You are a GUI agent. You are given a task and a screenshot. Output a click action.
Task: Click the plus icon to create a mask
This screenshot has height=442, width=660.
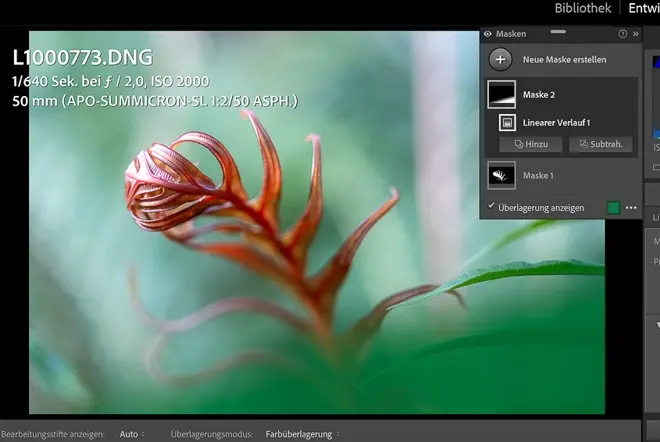click(x=501, y=59)
